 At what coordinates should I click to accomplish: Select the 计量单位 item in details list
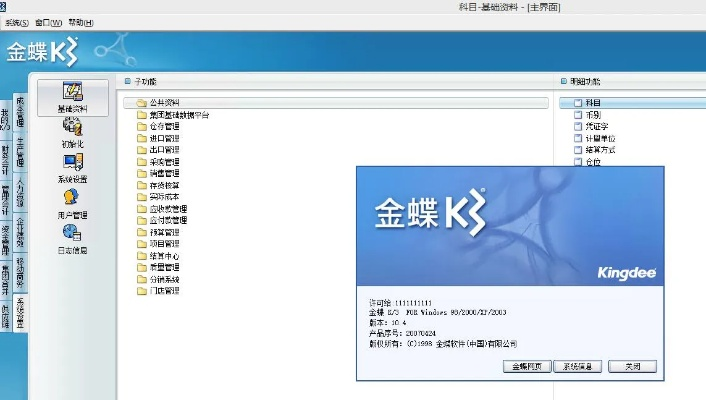click(x=600, y=138)
